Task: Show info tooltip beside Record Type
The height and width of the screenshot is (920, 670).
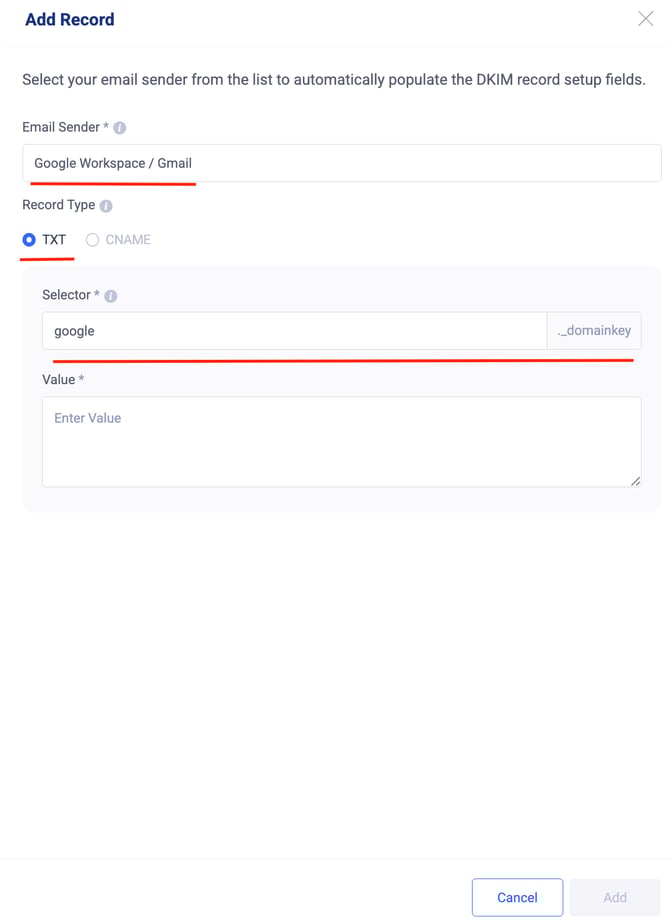Action: click(106, 206)
